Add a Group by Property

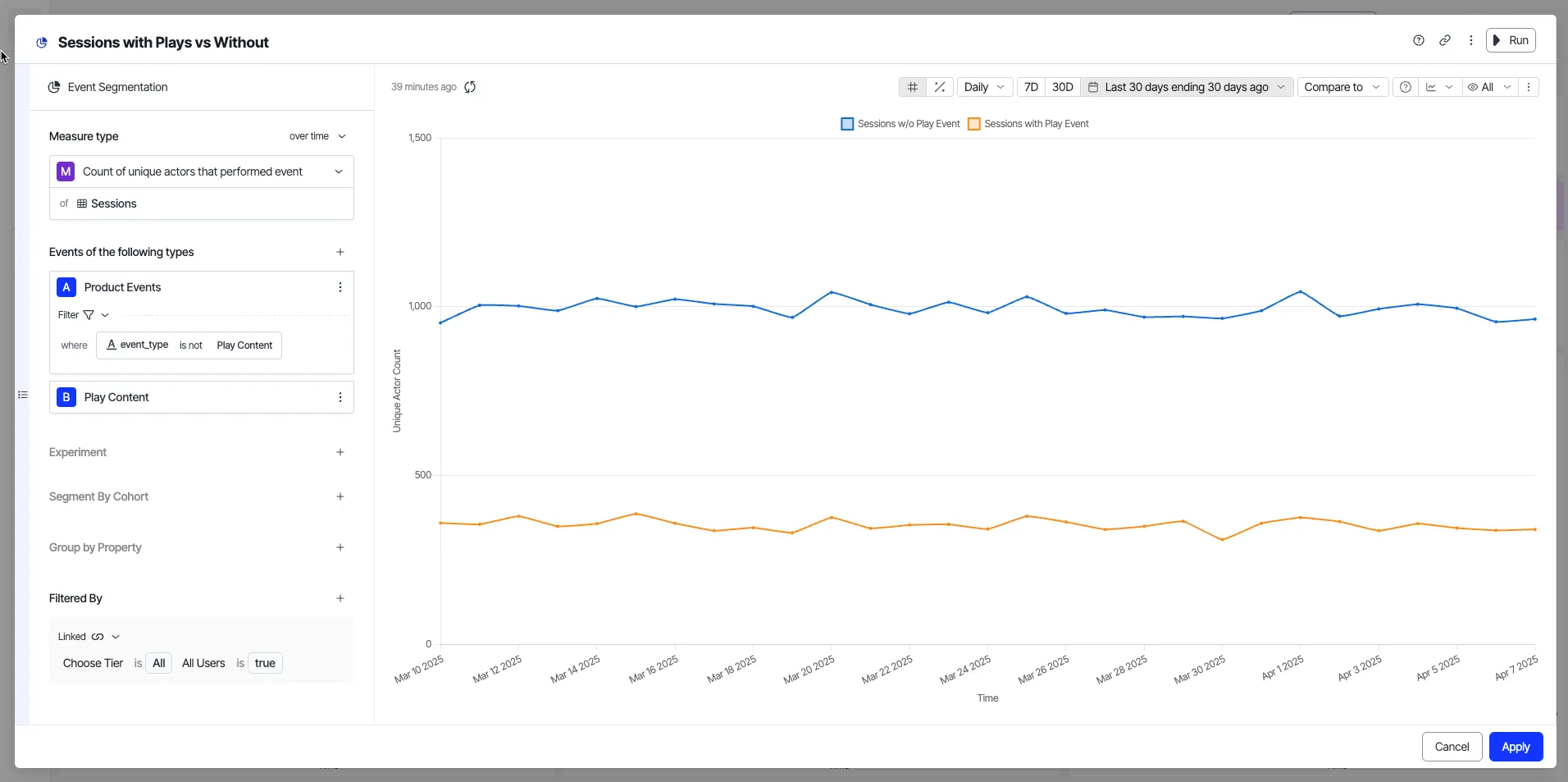pyautogui.click(x=340, y=547)
